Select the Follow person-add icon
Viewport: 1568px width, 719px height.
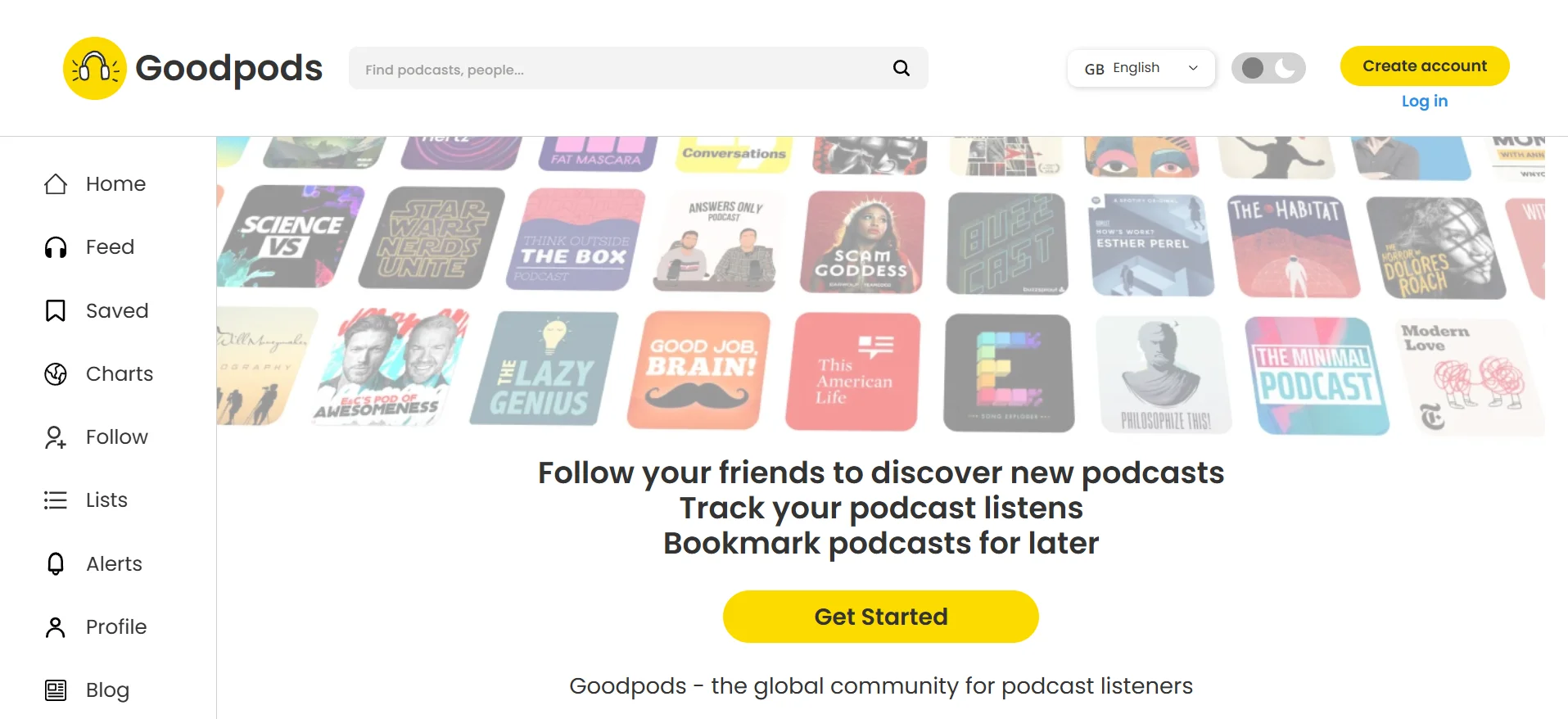54,436
